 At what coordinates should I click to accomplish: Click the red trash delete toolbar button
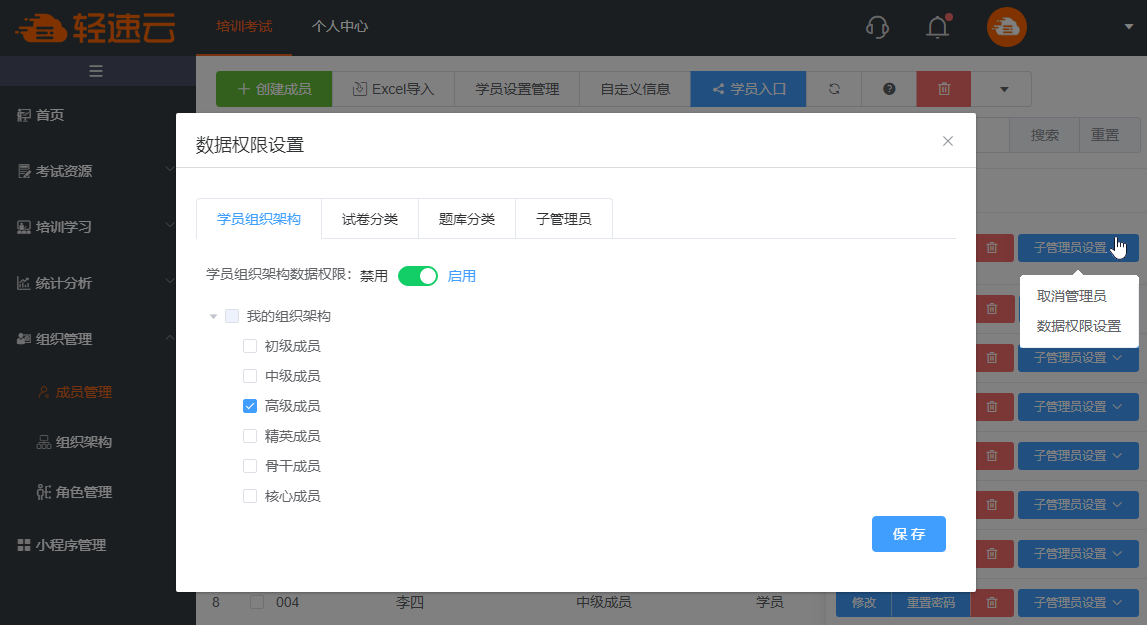943,89
